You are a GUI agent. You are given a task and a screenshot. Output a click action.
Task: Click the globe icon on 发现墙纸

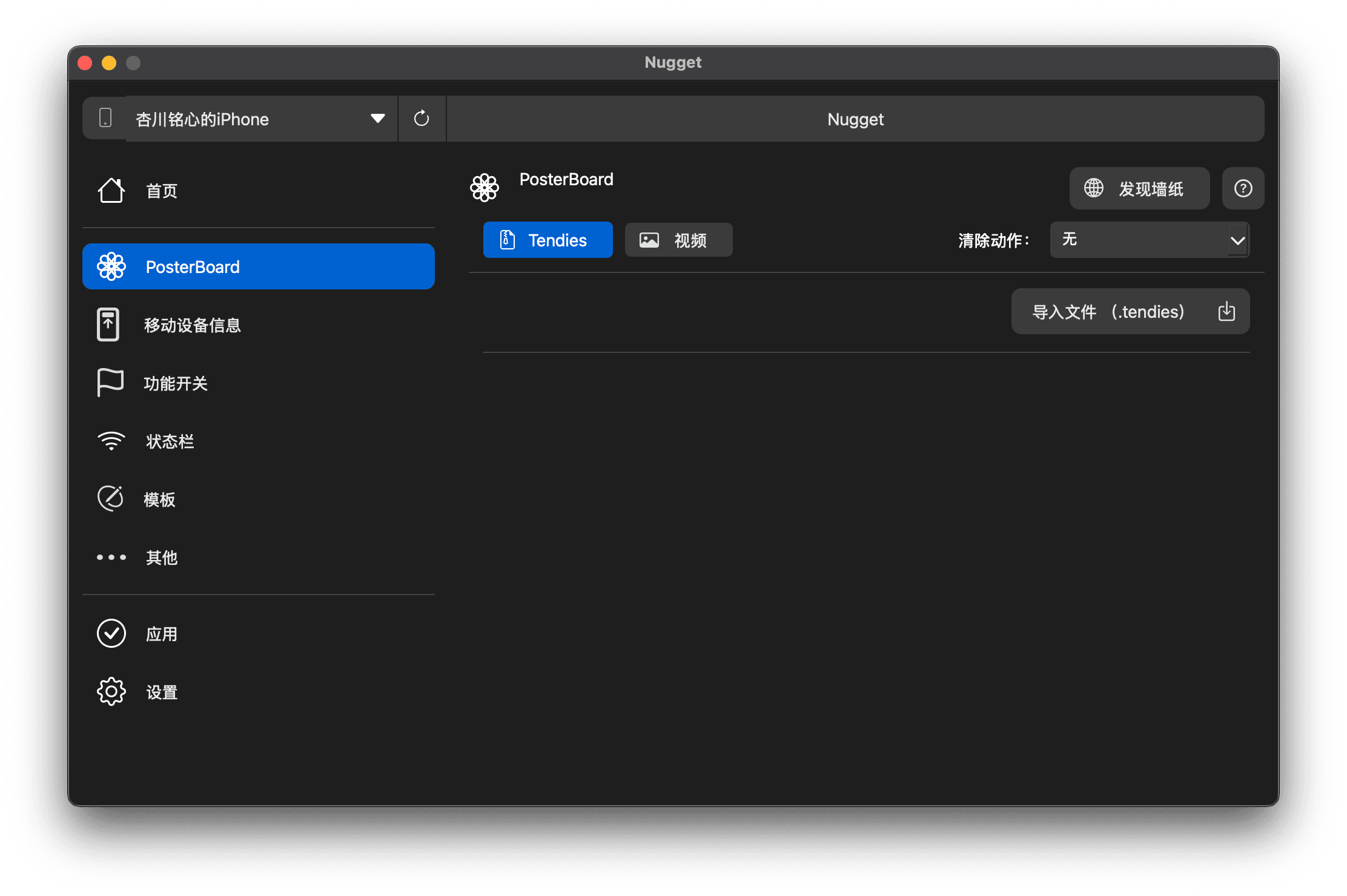1094,188
